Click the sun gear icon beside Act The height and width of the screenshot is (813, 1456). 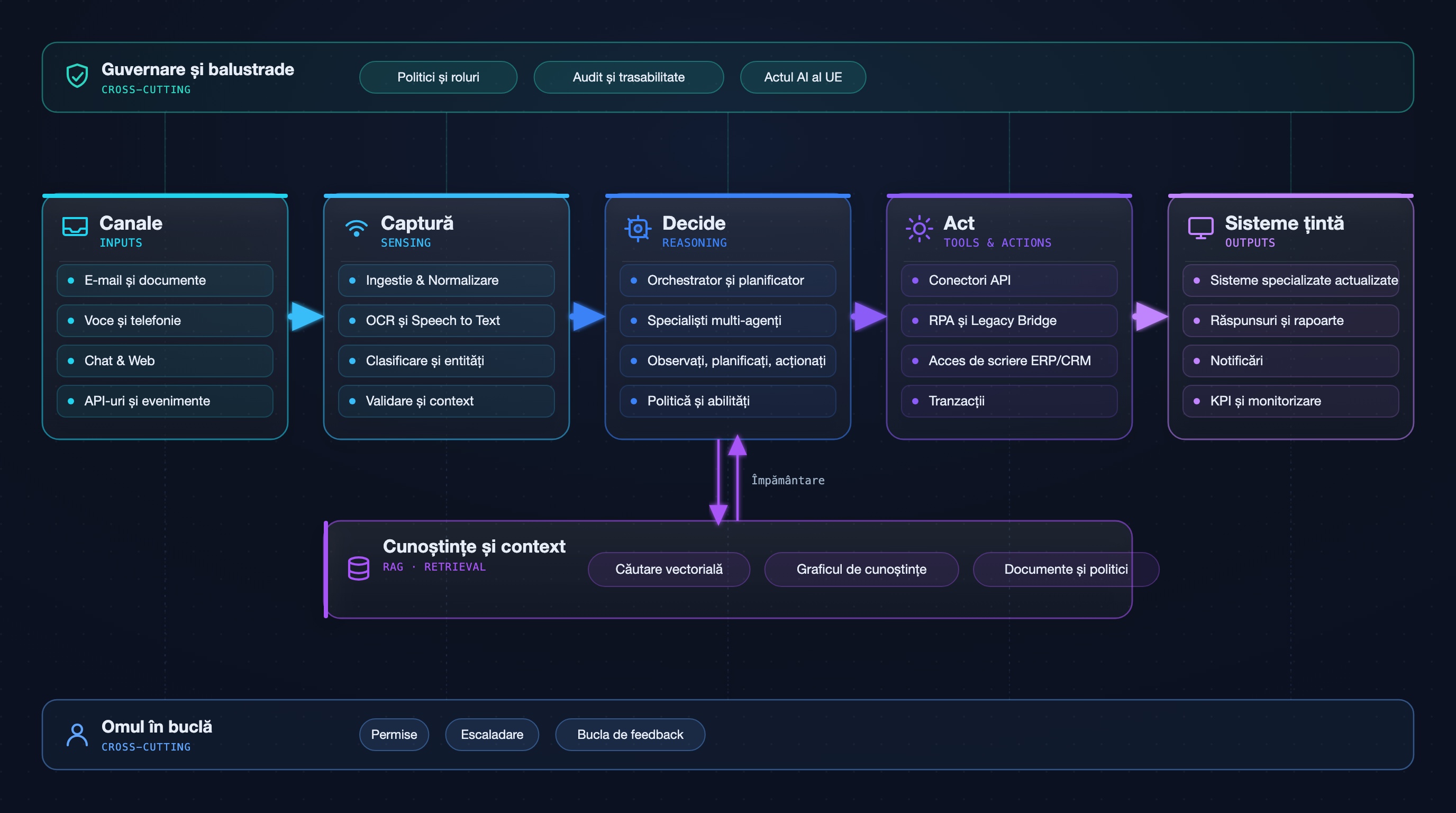click(x=919, y=229)
